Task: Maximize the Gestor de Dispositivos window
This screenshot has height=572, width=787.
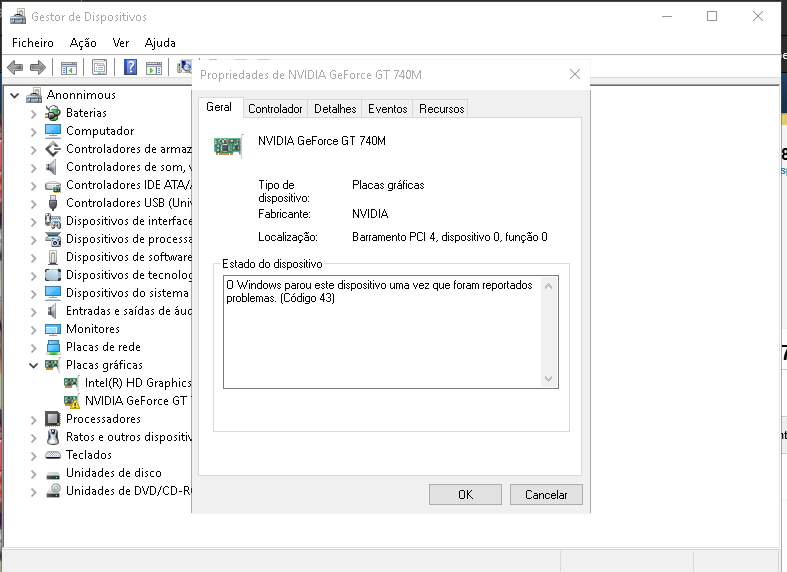Action: tap(712, 17)
